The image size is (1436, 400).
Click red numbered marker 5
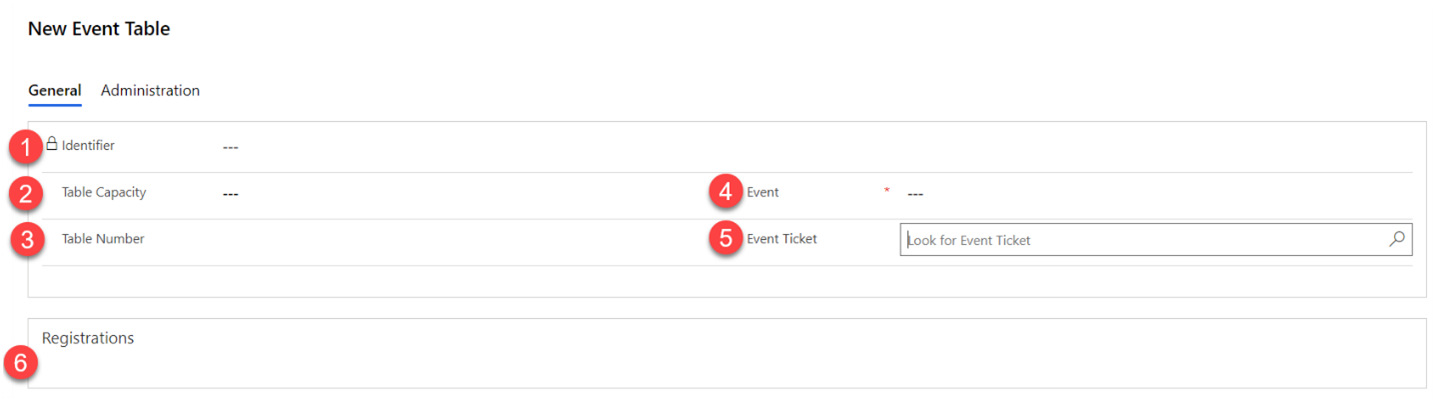pos(726,240)
